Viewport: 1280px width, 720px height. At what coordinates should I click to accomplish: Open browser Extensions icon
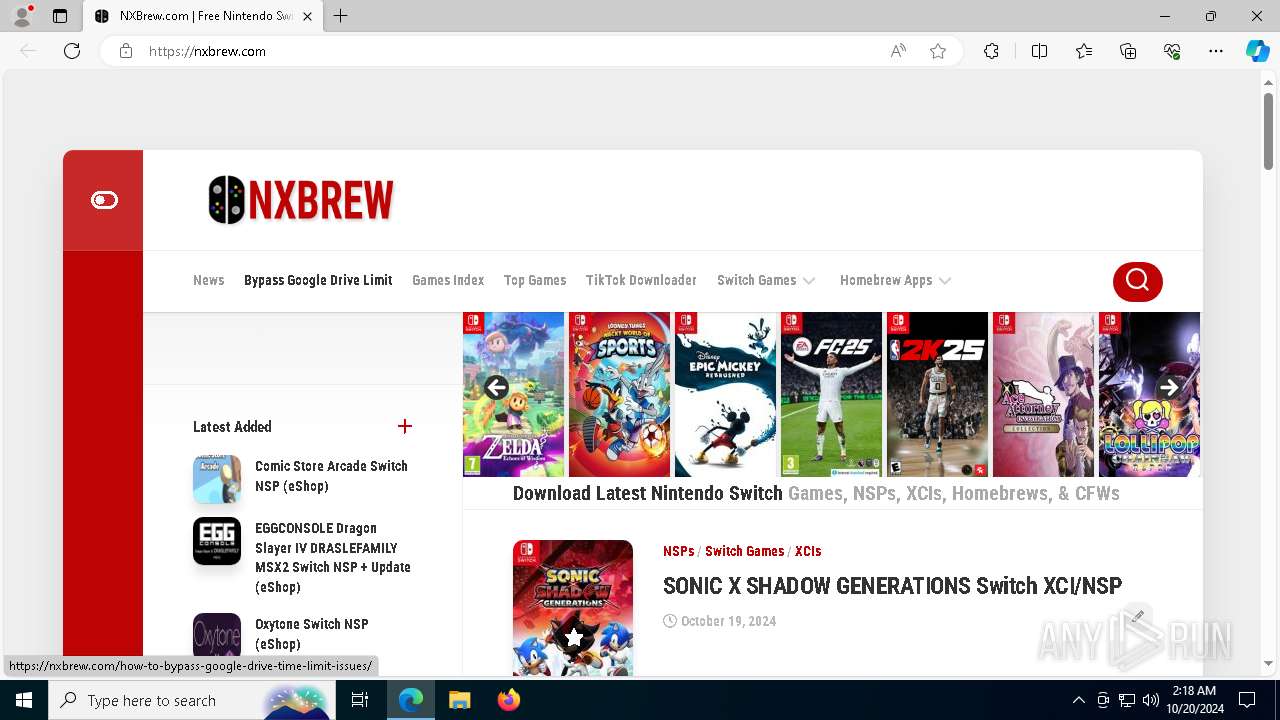[x=991, y=51]
